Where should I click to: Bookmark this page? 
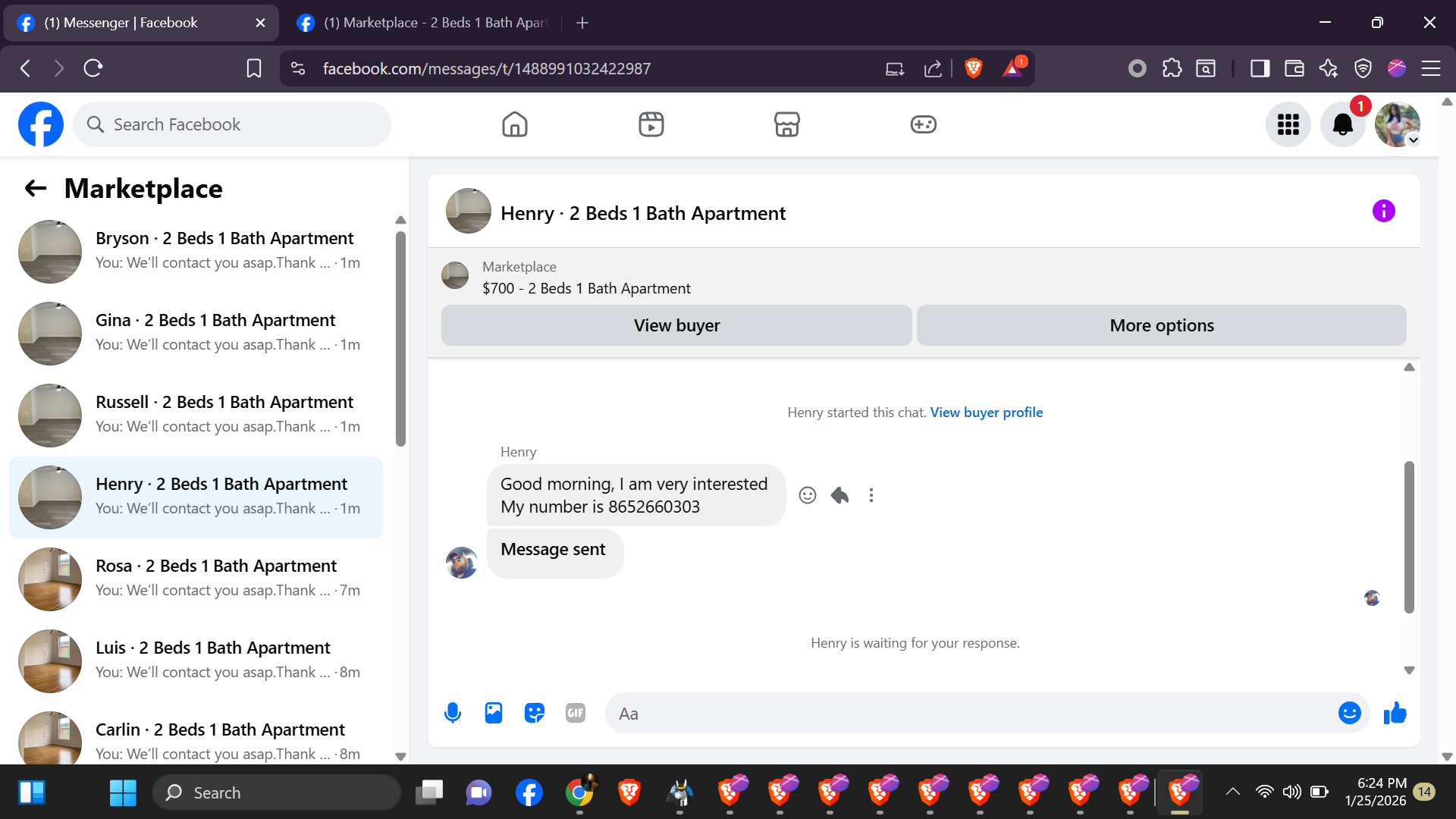tap(254, 68)
